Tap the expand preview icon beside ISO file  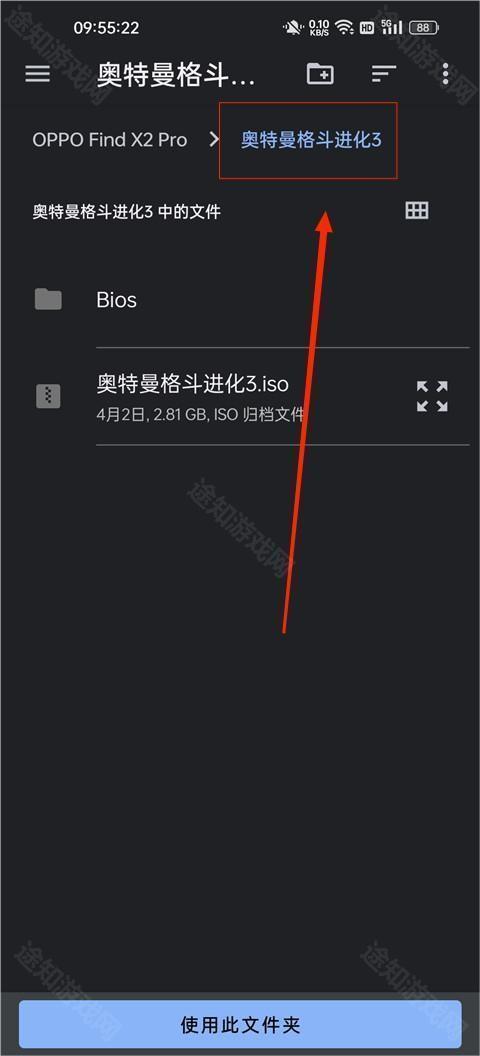coord(432,396)
